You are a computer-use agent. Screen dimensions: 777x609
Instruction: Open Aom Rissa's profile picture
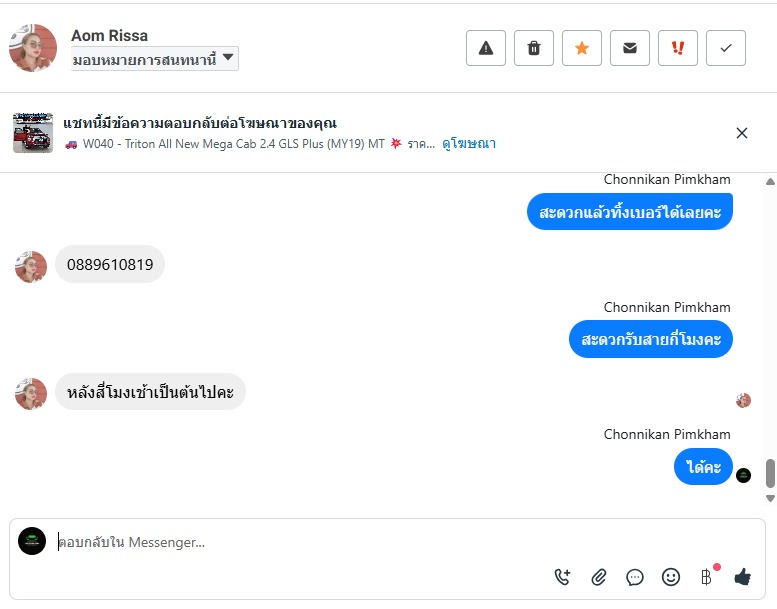click(x=33, y=48)
